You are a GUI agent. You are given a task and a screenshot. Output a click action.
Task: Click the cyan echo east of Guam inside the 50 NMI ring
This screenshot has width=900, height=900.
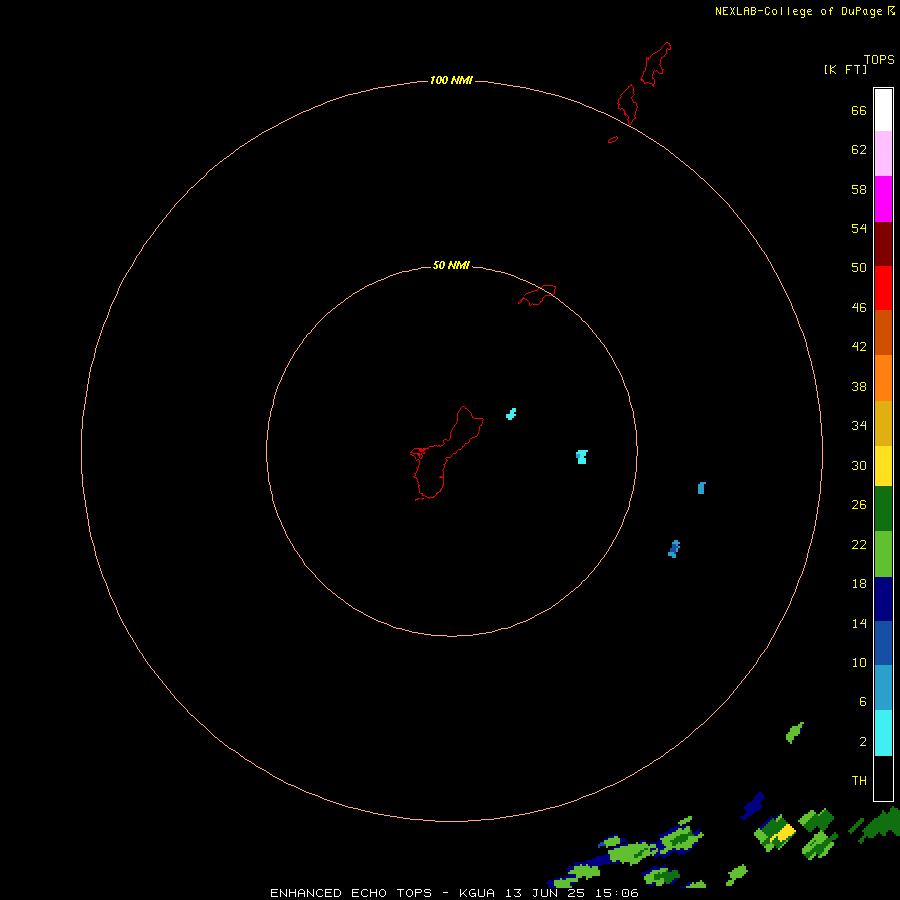click(581, 457)
